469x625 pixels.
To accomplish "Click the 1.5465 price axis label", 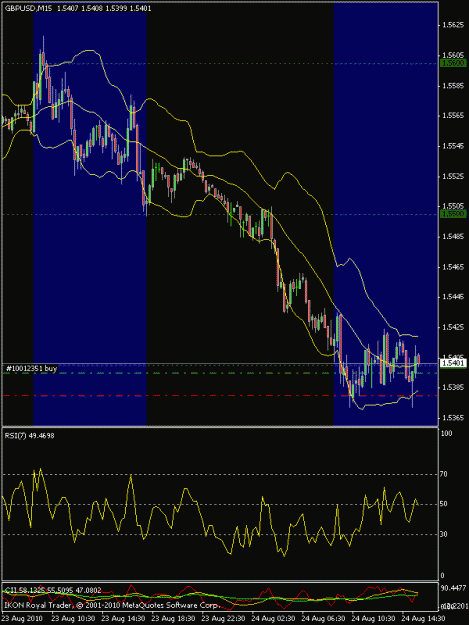I will pos(453,267).
